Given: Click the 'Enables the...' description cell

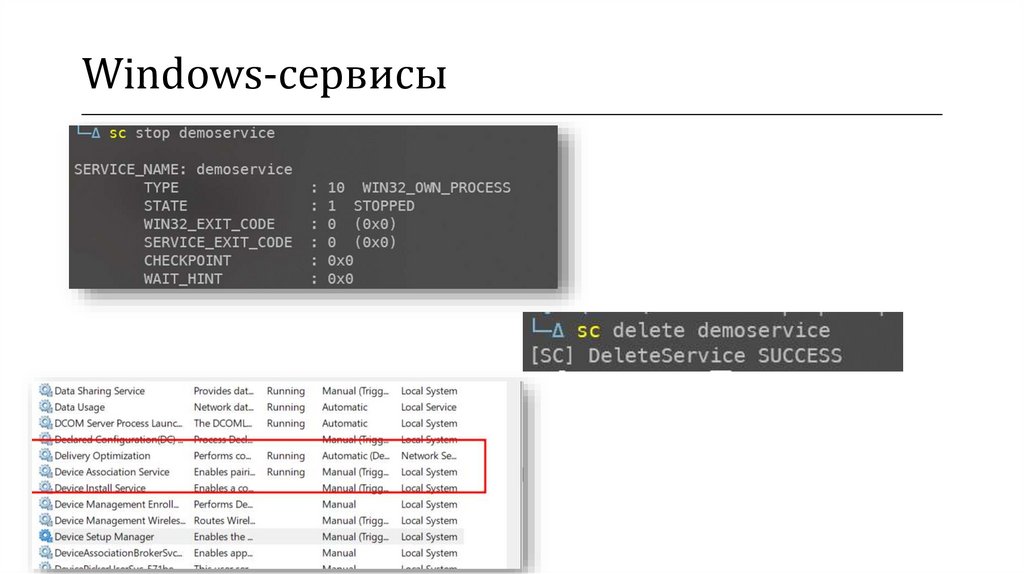Looking at the screenshot, I should coord(223,536).
